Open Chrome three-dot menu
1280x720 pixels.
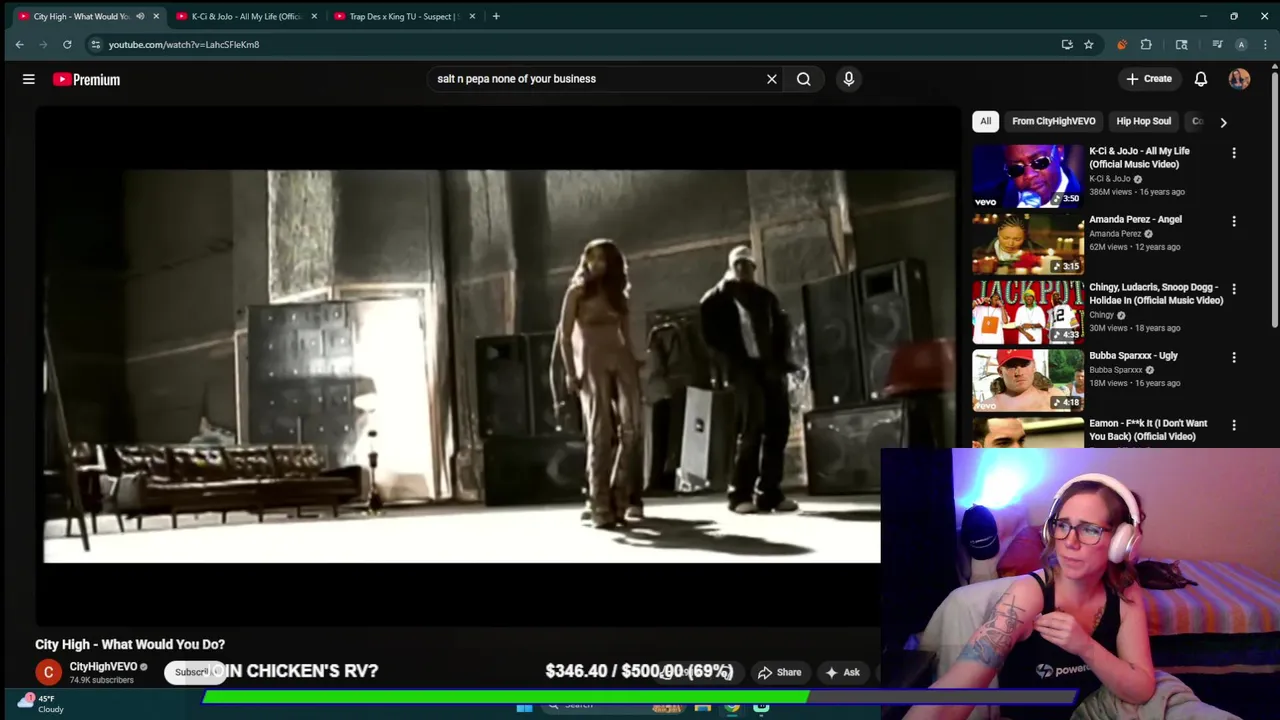pos(1265,44)
